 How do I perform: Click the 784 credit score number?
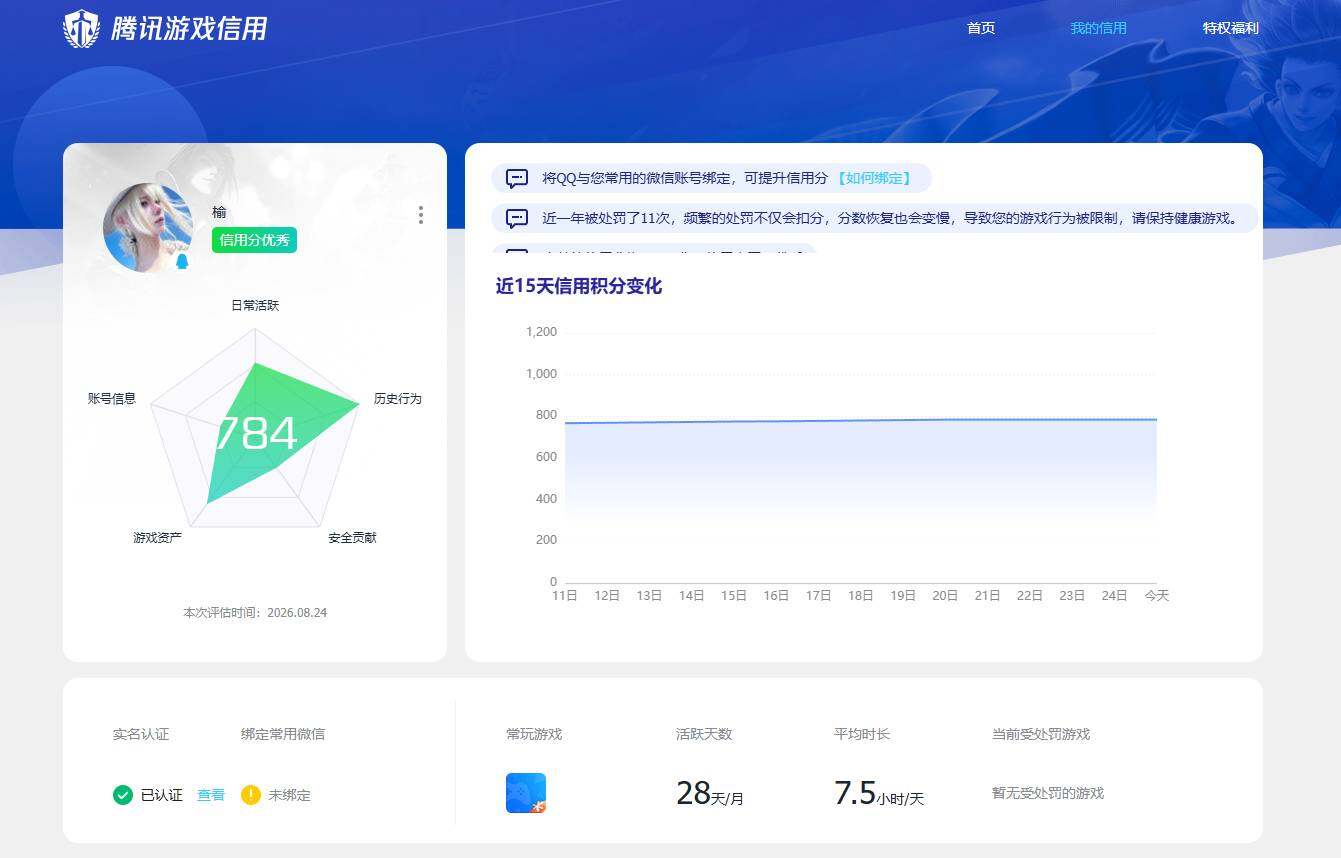(256, 434)
